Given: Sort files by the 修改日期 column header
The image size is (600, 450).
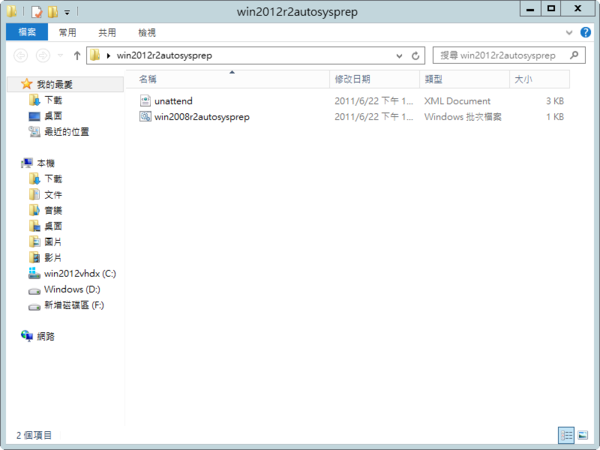Looking at the screenshot, I should pyautogui.click(x=375, y=79).
